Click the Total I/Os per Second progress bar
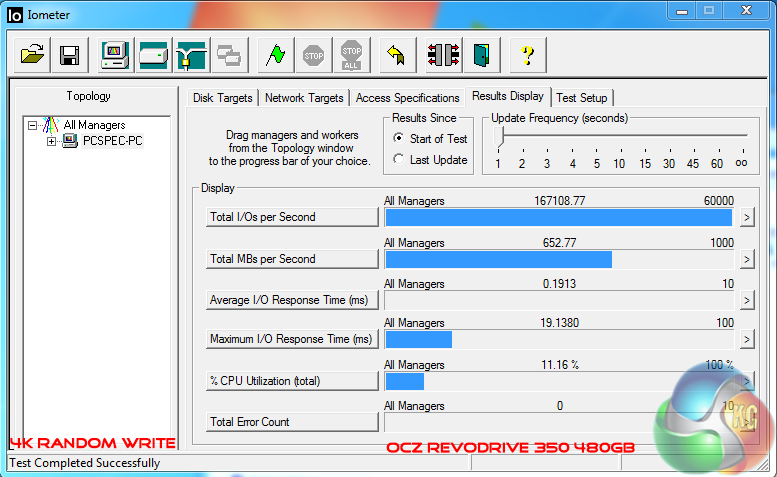The height and width of the screenshot is (477, 777). coord(559,217)
